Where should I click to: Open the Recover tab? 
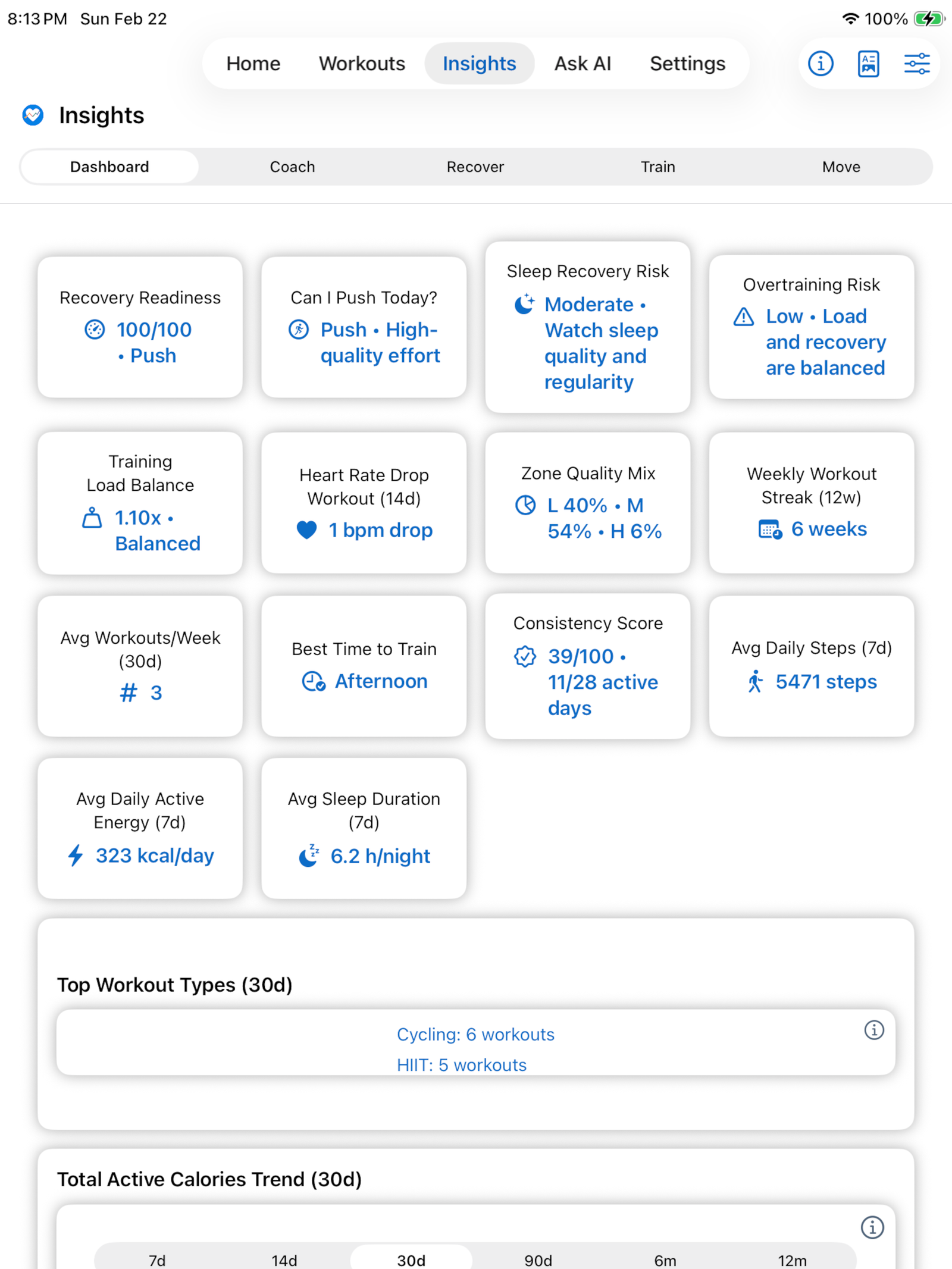click(x=475, y=167)
